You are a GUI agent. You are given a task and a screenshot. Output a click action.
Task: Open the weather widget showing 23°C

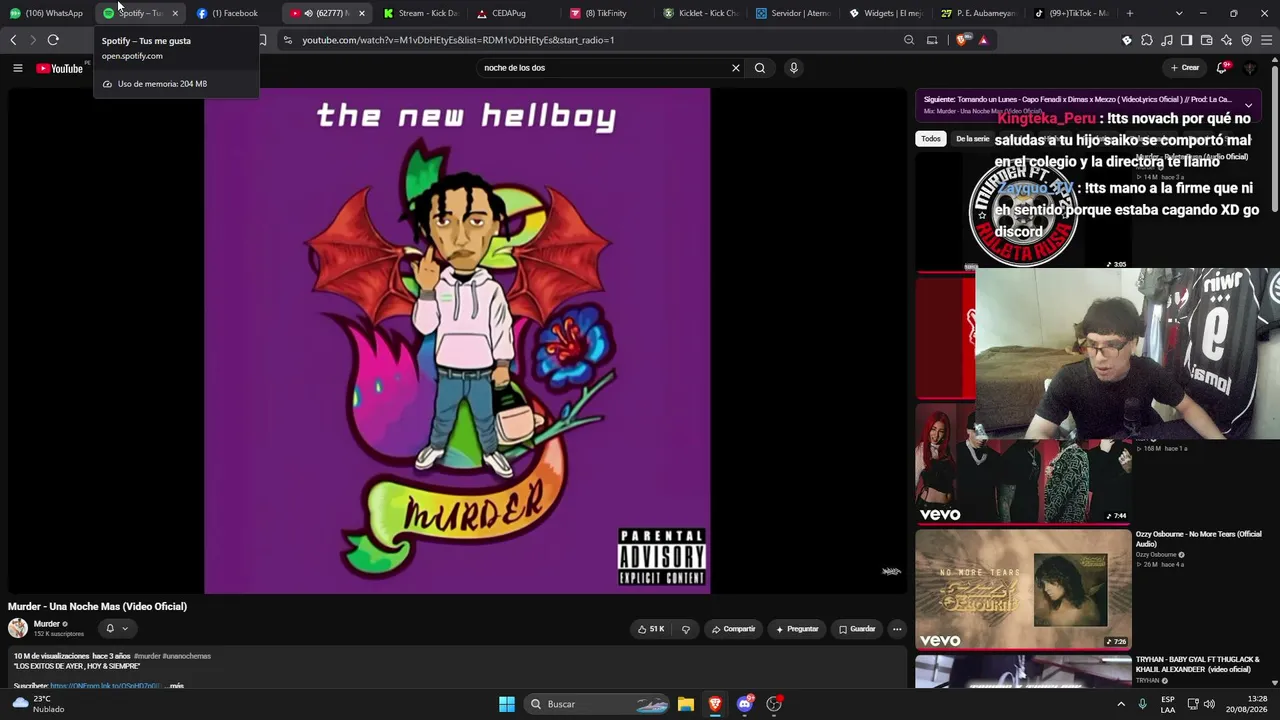point(38,704)
